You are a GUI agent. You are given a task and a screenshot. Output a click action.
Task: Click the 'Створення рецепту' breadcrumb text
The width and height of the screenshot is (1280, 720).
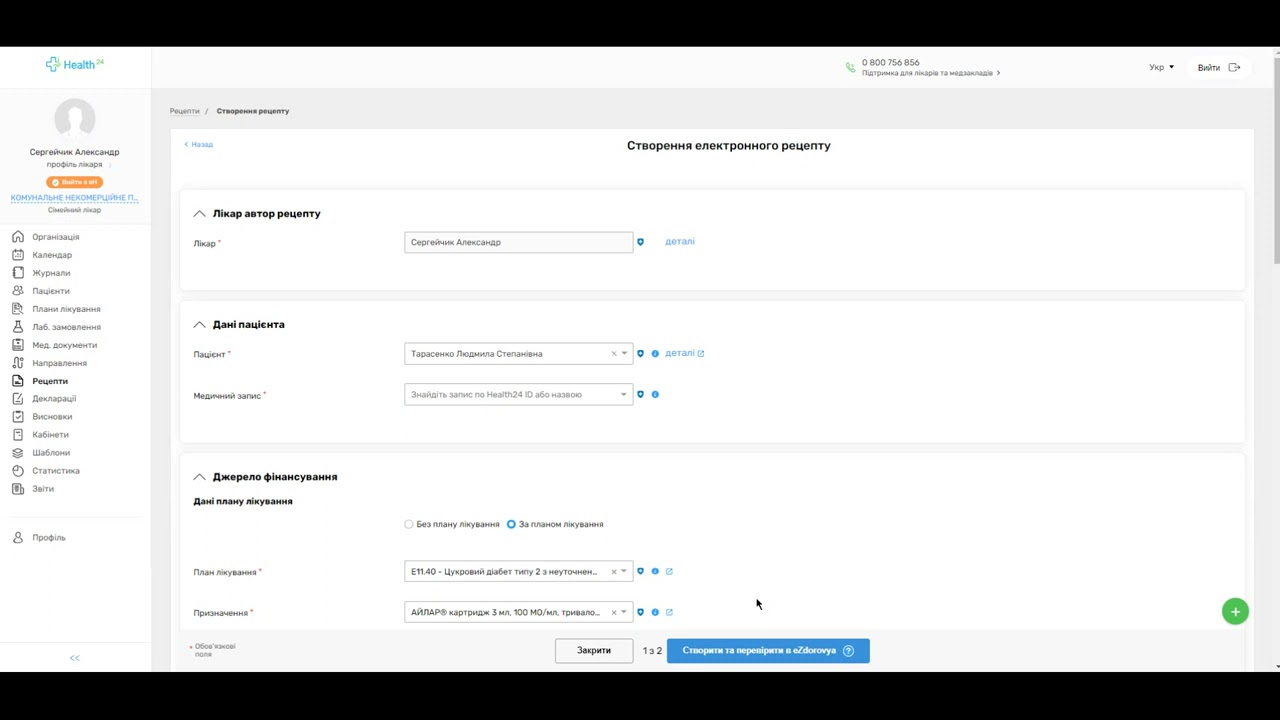(253, 111)
